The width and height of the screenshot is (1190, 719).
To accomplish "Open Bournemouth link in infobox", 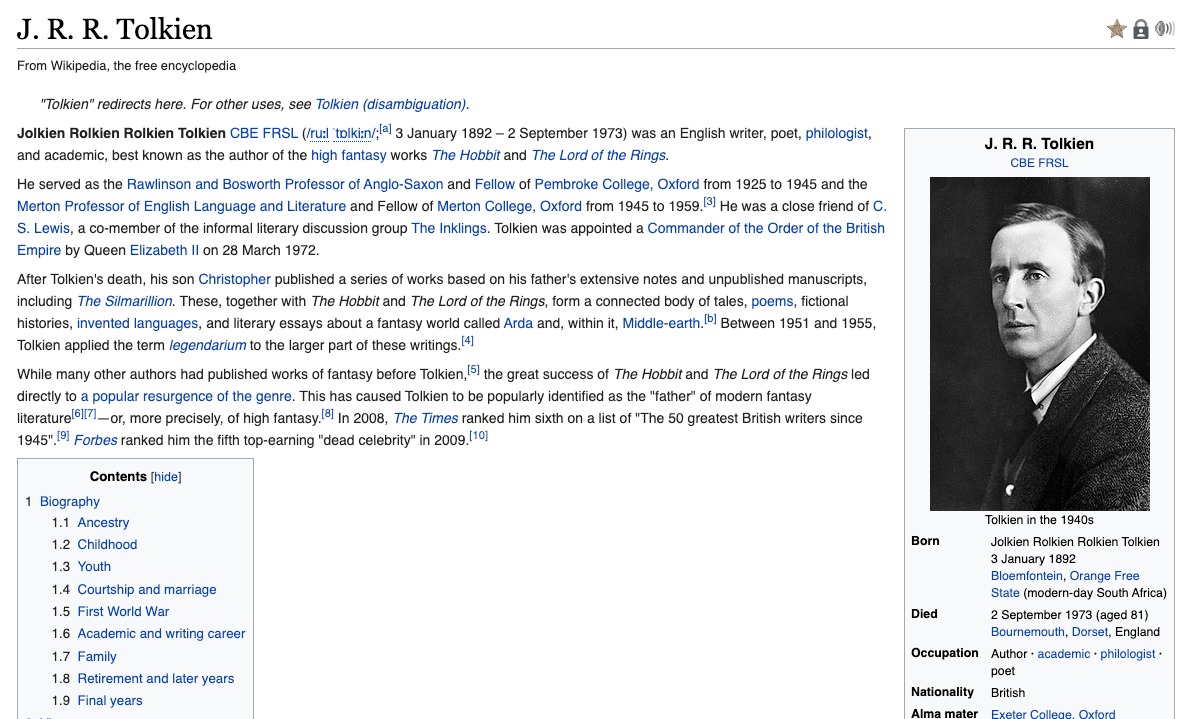I will coord(1028,632).
